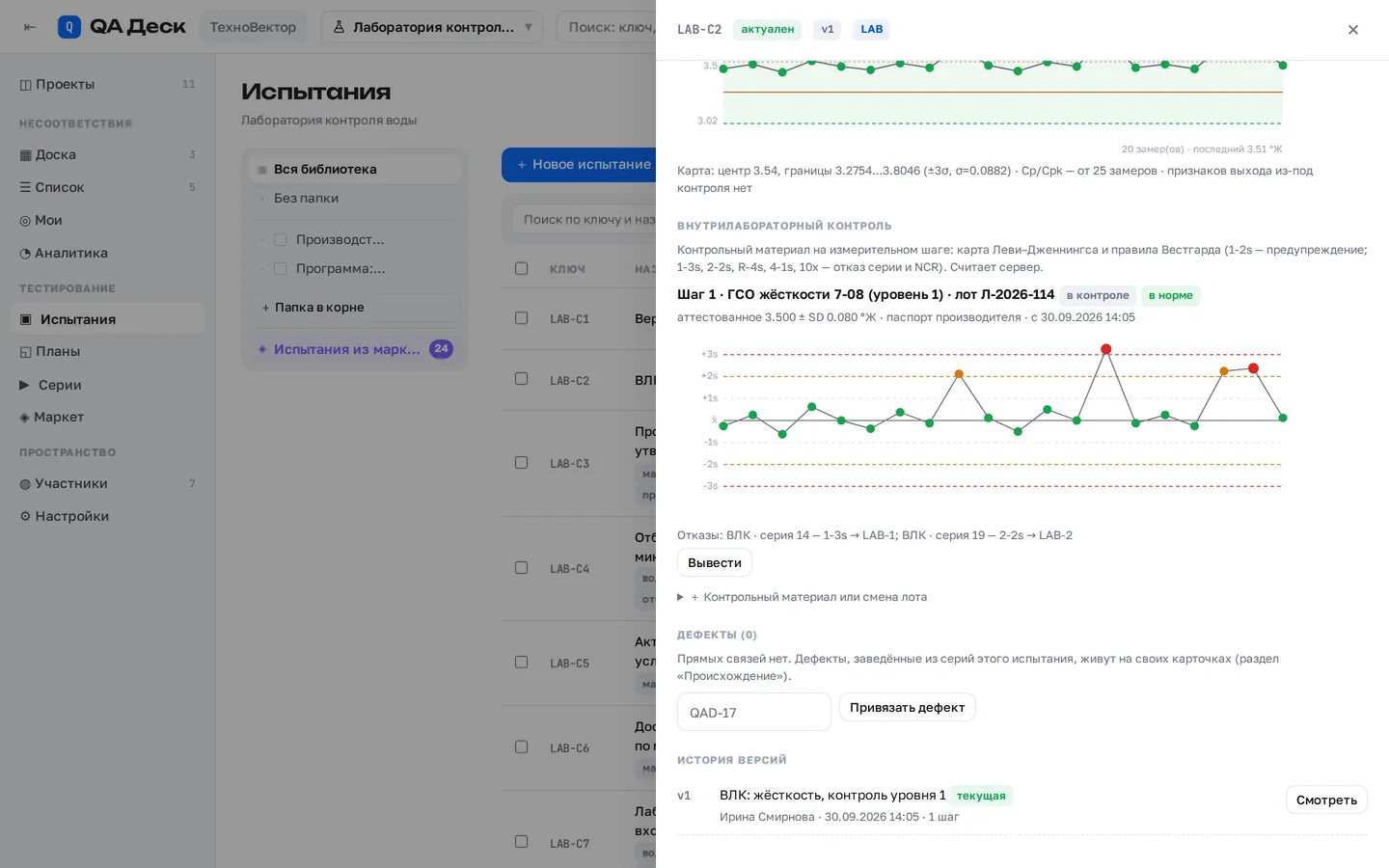Click the QA Деск logo icon
The image size is (1389, 868).
tap(69, 27)
